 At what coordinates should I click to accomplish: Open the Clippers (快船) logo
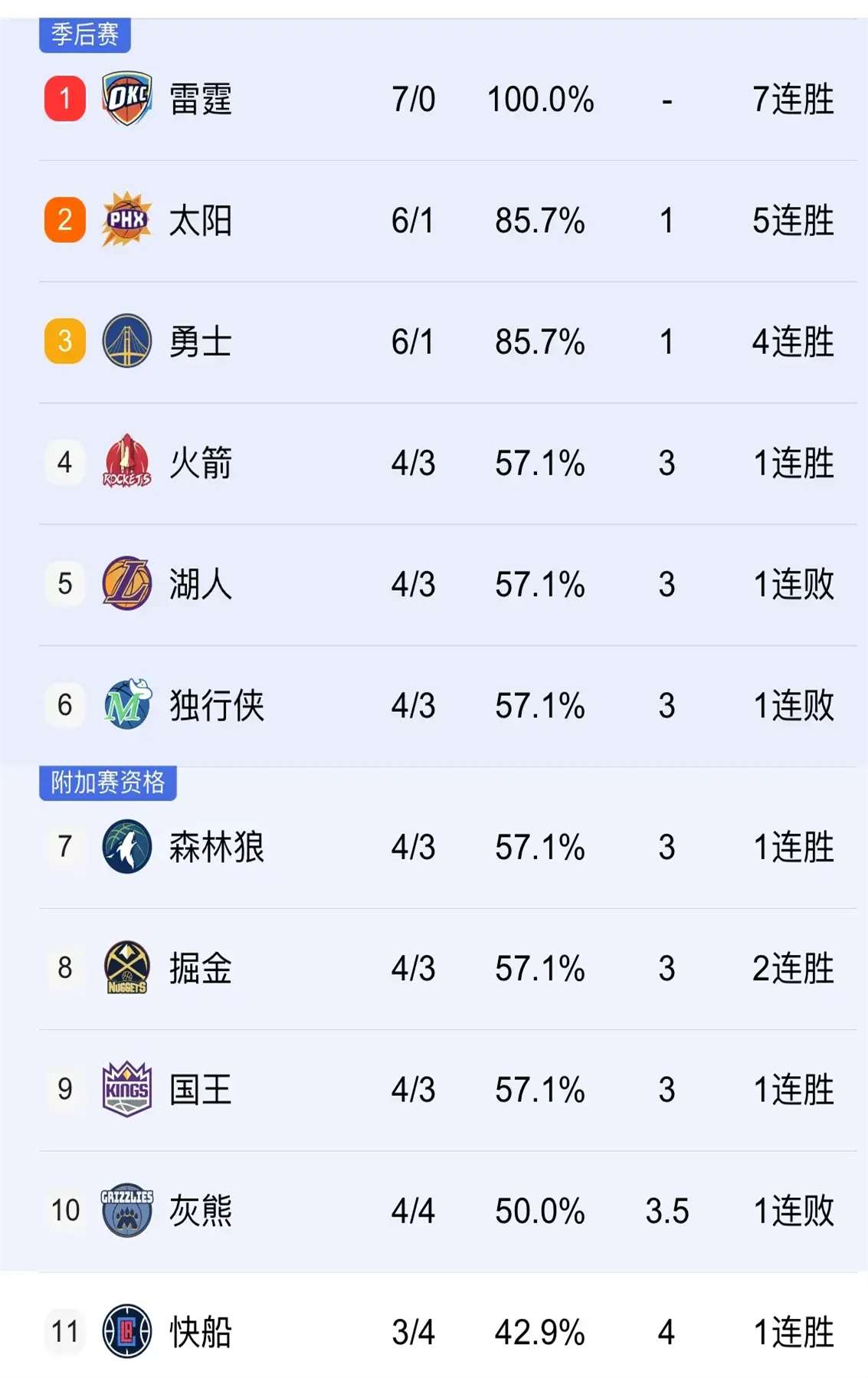pos(127,1331)
